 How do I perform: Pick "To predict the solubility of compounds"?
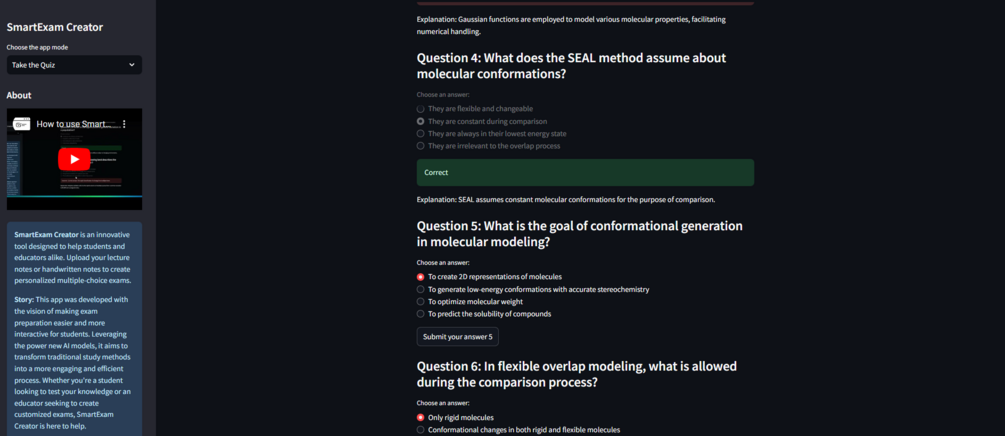coord(421,314)
